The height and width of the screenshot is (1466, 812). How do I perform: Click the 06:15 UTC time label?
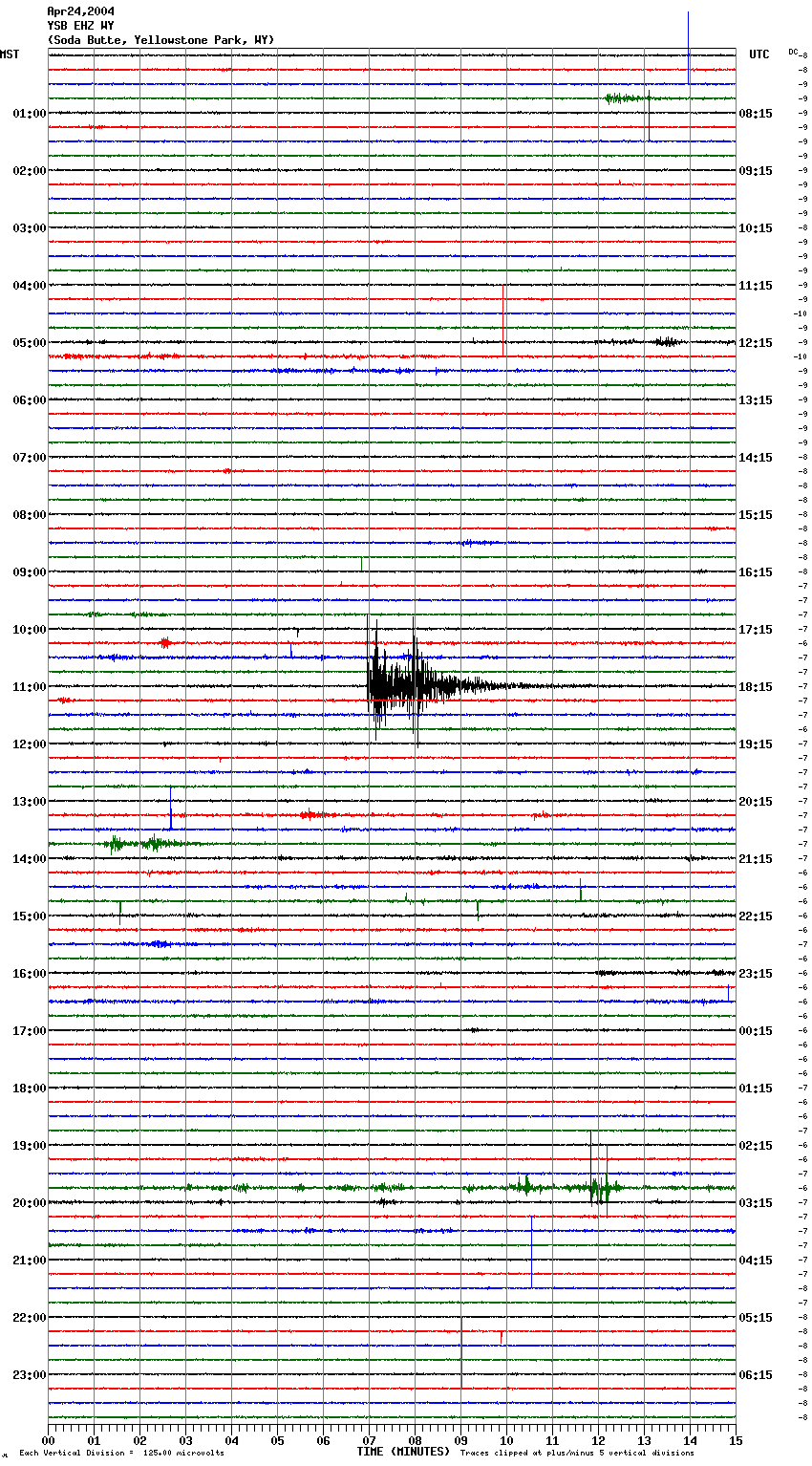click(756, 1375)
